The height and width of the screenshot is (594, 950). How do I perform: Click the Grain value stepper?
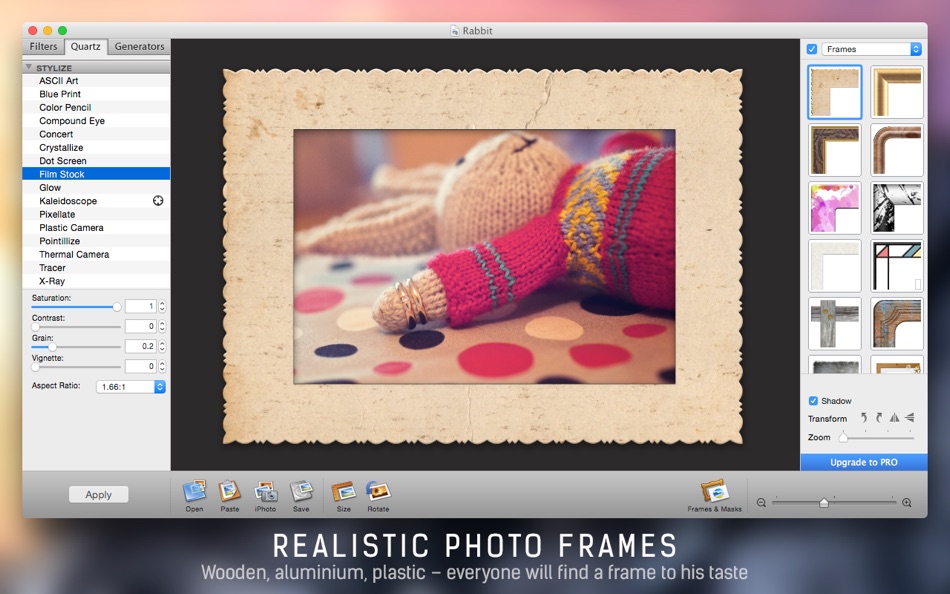162,346
